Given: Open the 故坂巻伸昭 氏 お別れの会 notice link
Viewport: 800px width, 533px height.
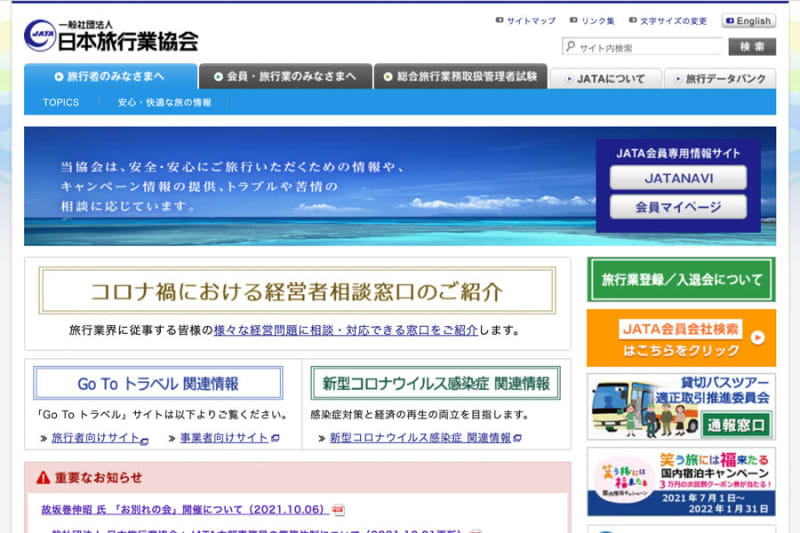Looking at the screenshot, I should pyautogui.click(x=184, y=510).
